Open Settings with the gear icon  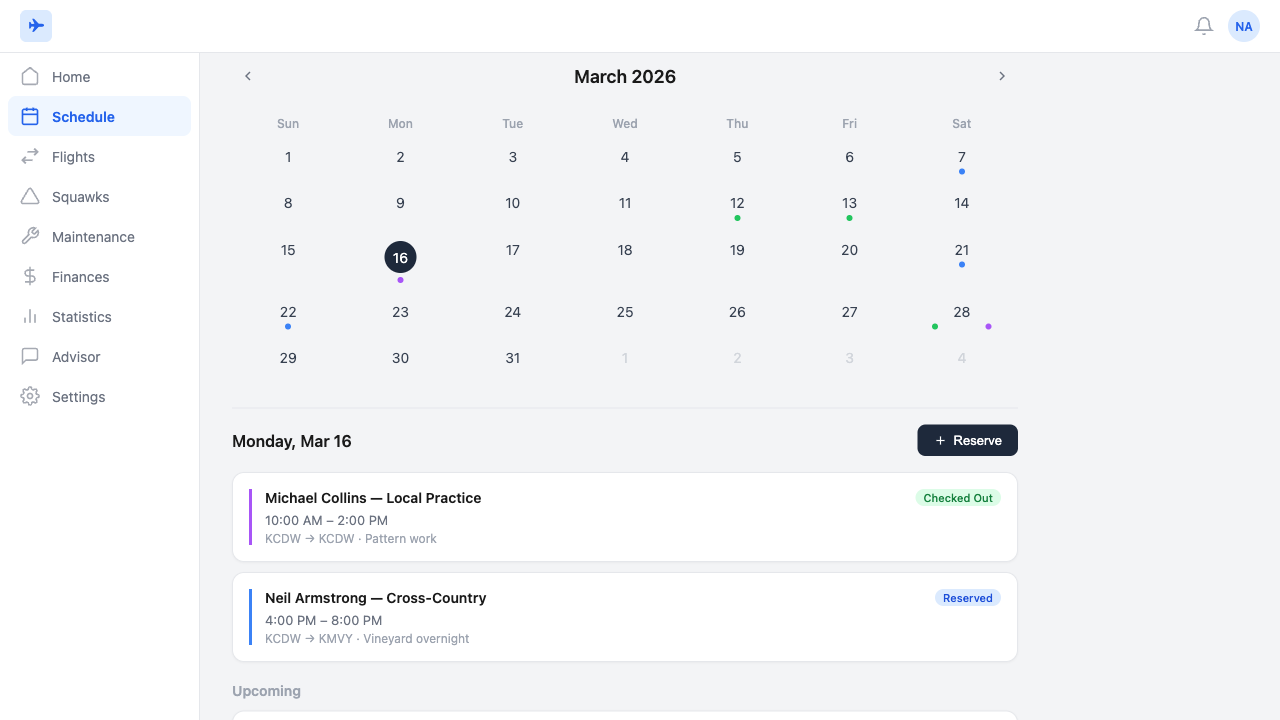31,396
